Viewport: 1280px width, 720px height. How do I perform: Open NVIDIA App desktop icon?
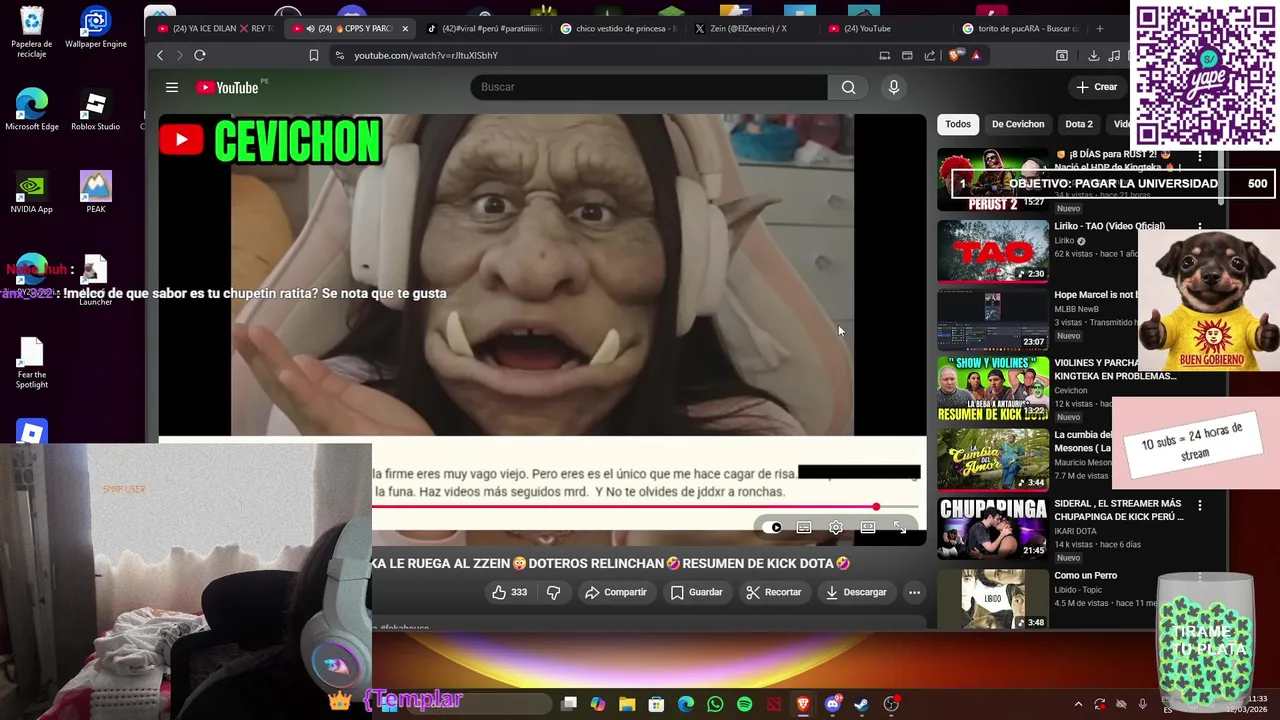32,192
